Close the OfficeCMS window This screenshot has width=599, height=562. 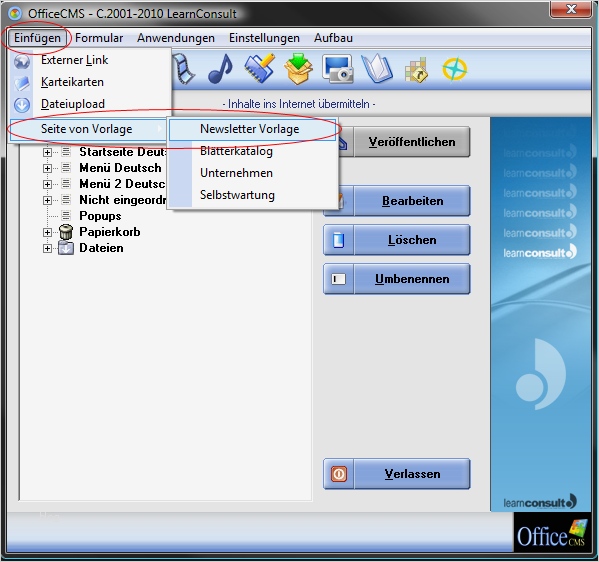coord(571,9)
